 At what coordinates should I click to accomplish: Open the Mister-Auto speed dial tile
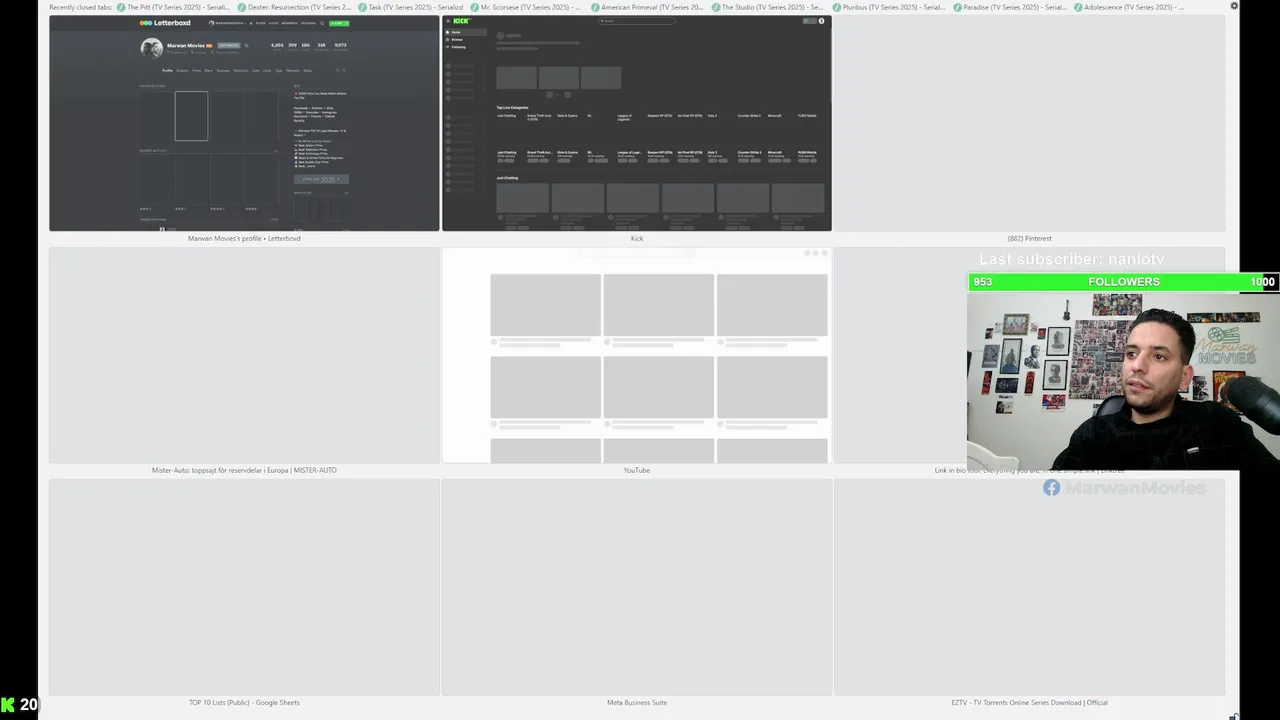(x=244, y=355)
